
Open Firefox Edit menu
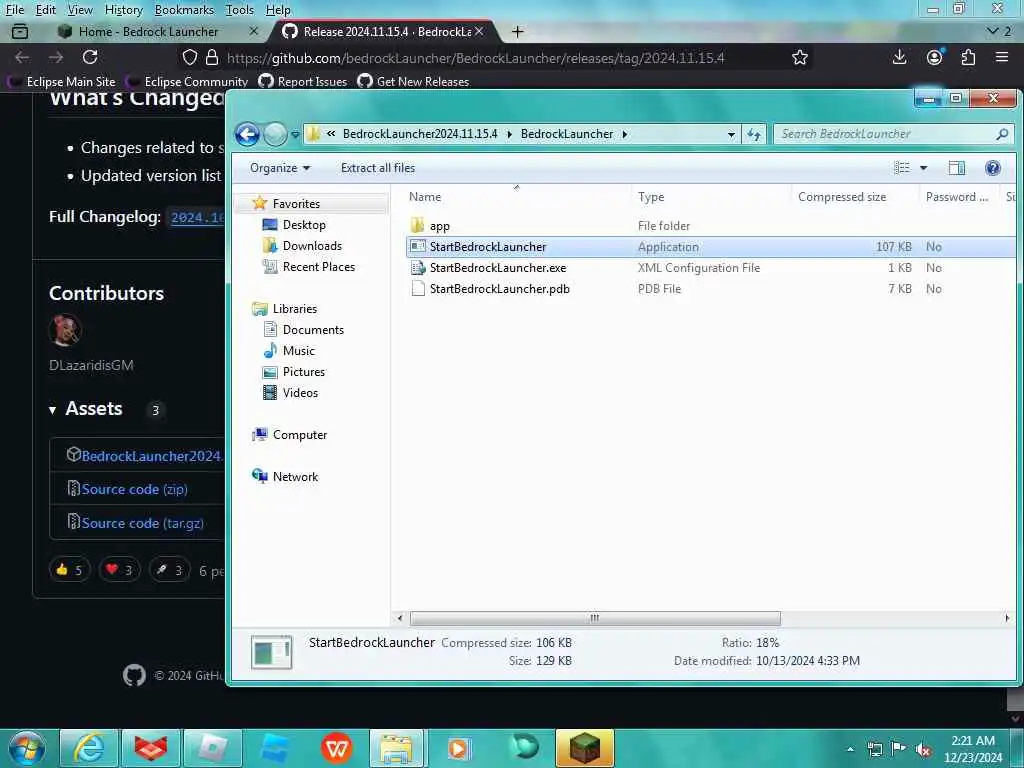pos(45,10)
